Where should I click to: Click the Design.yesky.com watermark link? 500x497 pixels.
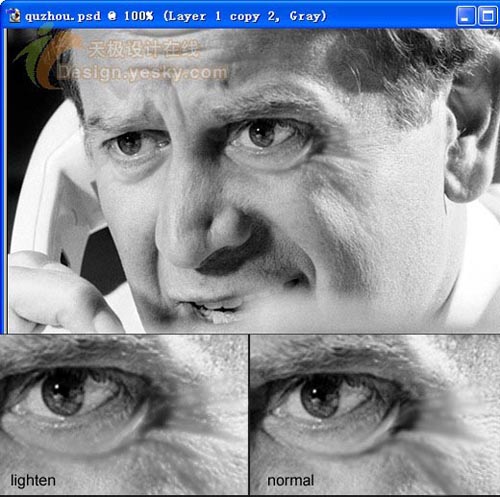coord(143,73)
